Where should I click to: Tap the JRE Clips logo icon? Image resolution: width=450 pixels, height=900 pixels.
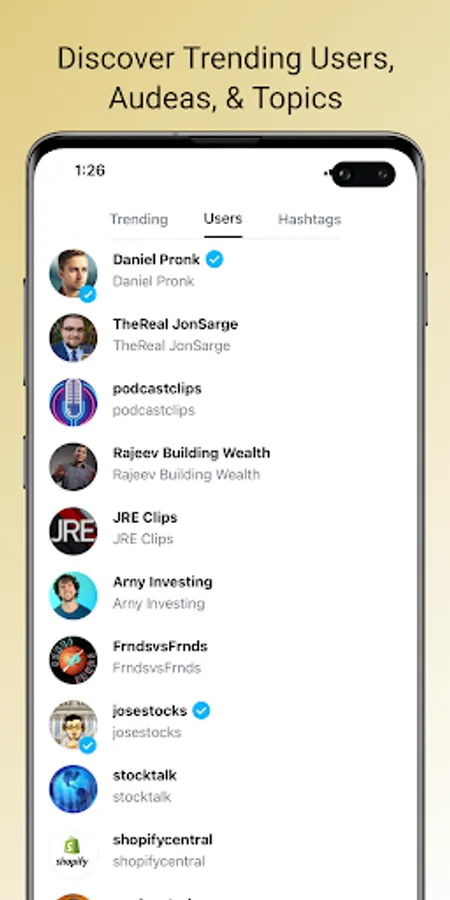[x=73, y=532]
